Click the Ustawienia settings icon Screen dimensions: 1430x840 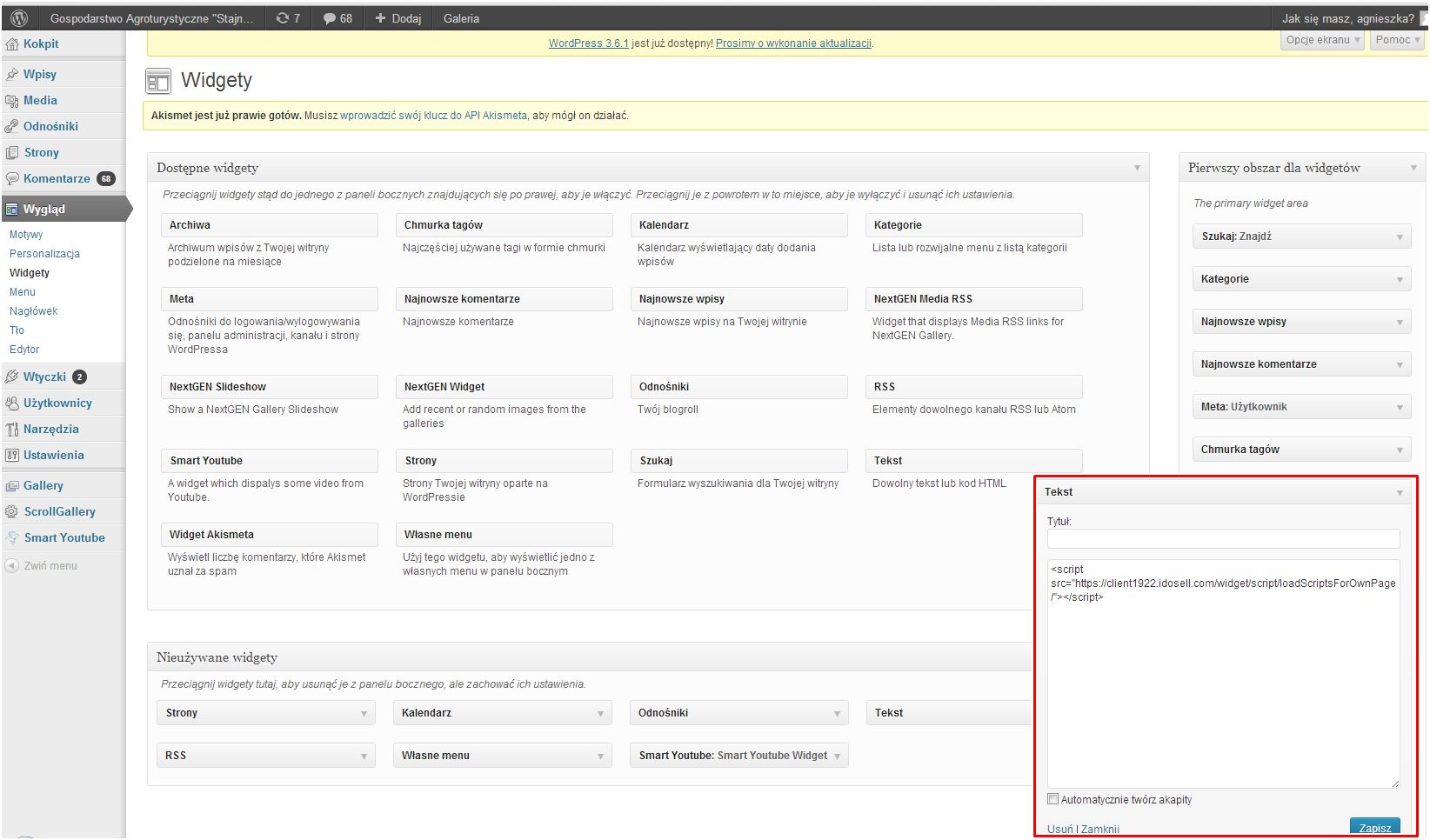tap(12, 456)
